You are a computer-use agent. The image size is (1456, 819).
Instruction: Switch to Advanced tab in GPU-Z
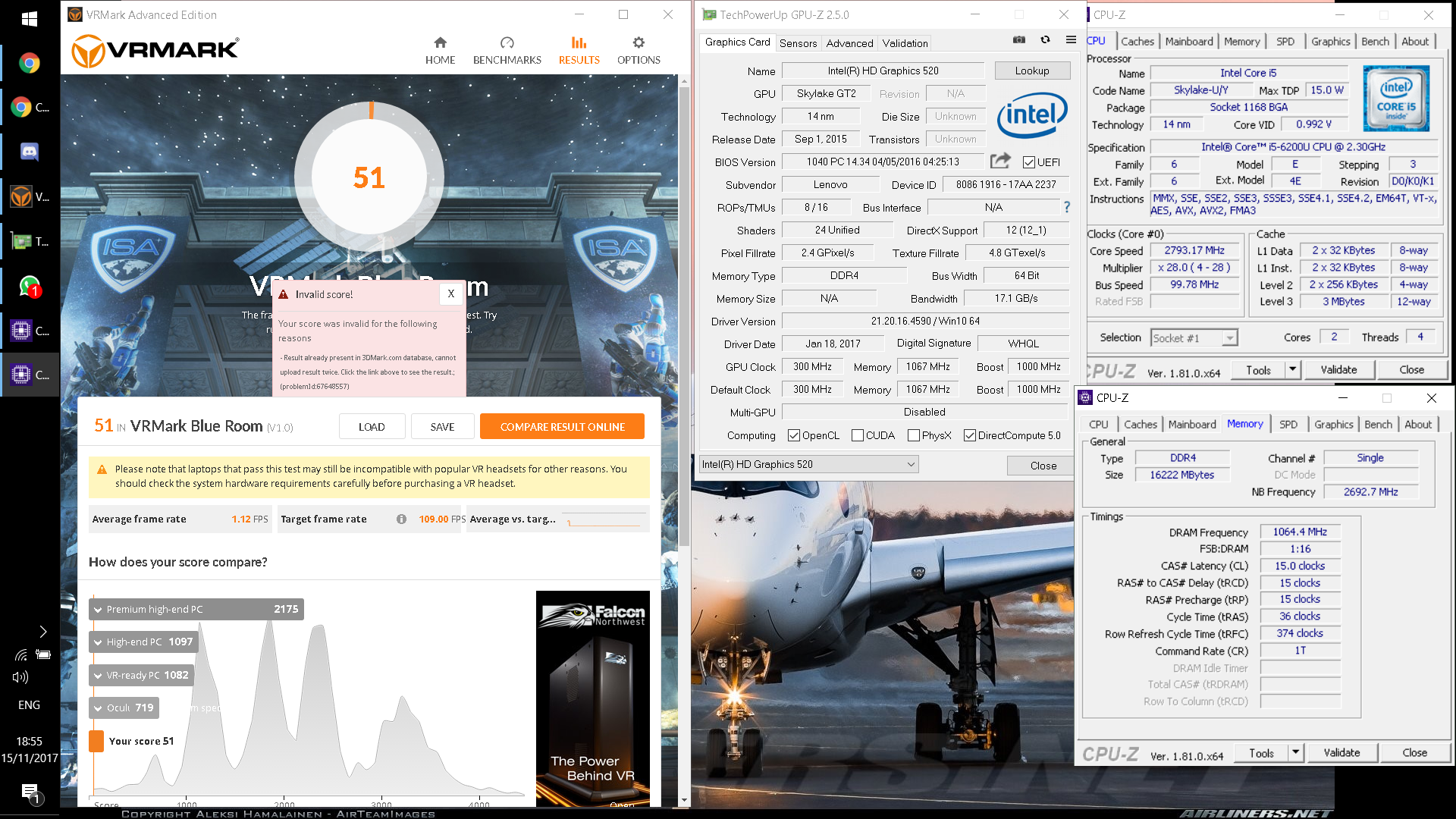click(x=849, y=43)
